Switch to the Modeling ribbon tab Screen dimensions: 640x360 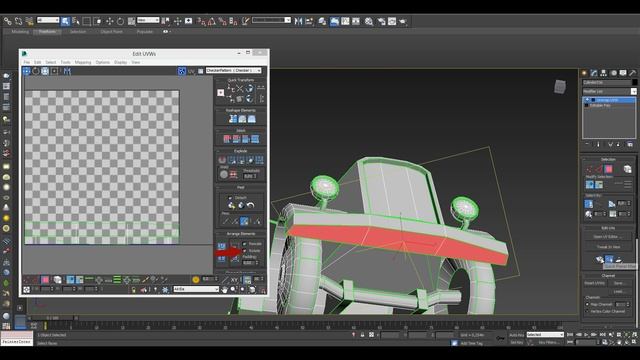coord(20,32)
